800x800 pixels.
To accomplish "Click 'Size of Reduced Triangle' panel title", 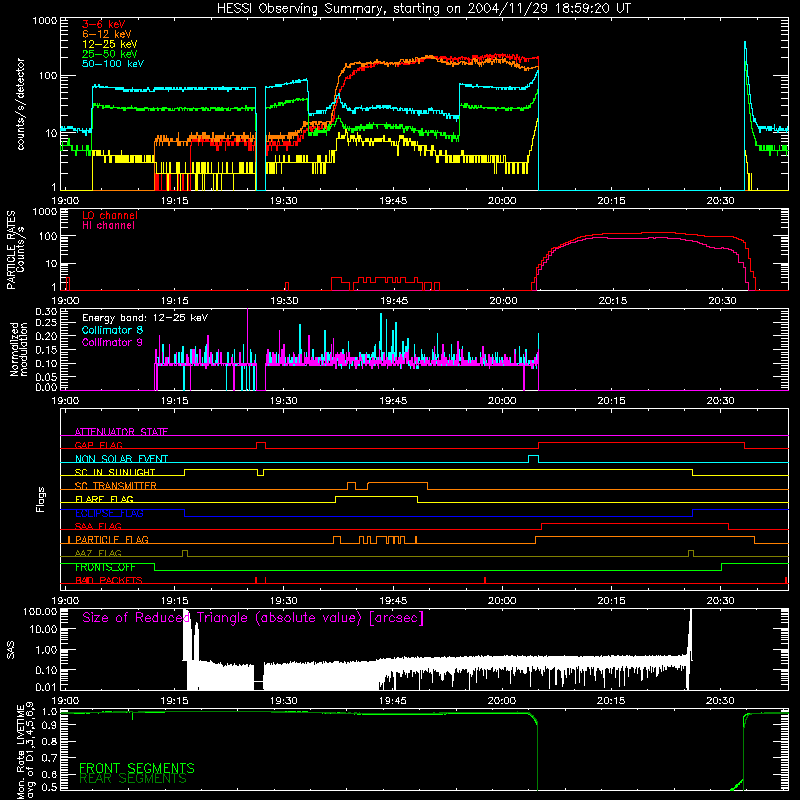I will tap(253, 618).
